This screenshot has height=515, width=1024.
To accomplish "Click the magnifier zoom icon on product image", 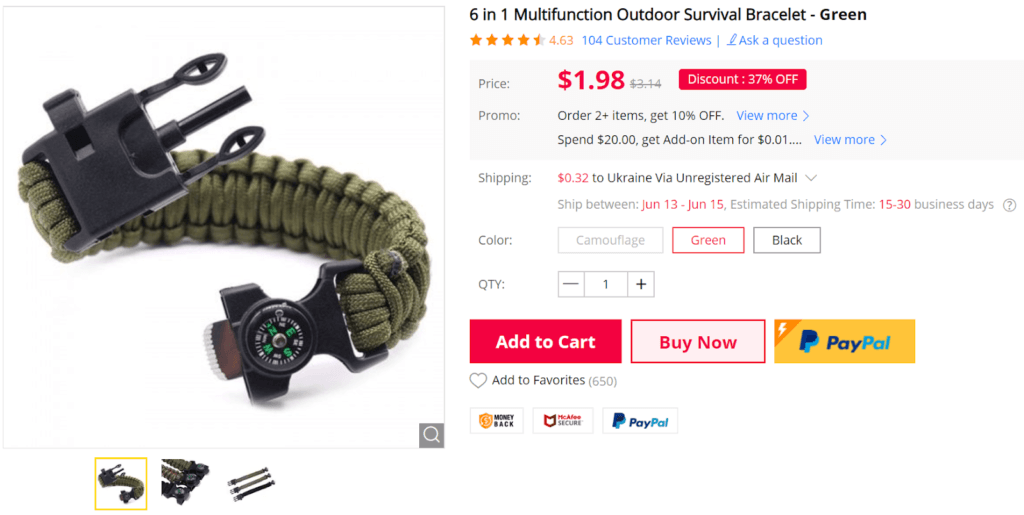I will 432,435.
